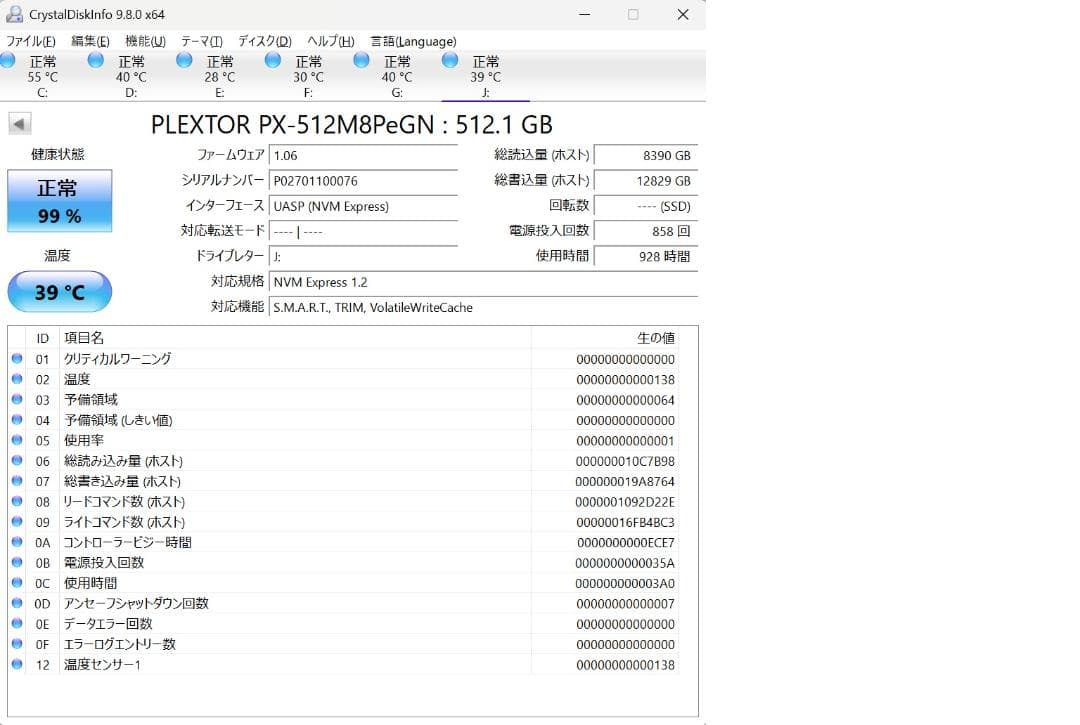This screenshot has width=1080, height=725.
Task: Click the 使用時間 value 928 時間
Action: click(646, 257)
